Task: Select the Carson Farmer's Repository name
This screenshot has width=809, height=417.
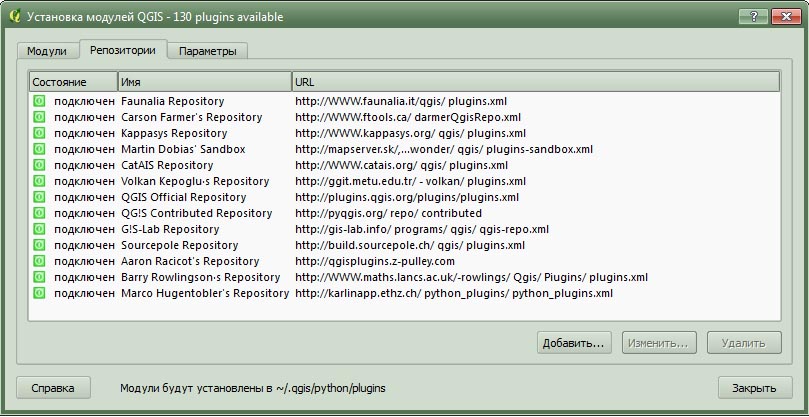Action: (192, 117)
